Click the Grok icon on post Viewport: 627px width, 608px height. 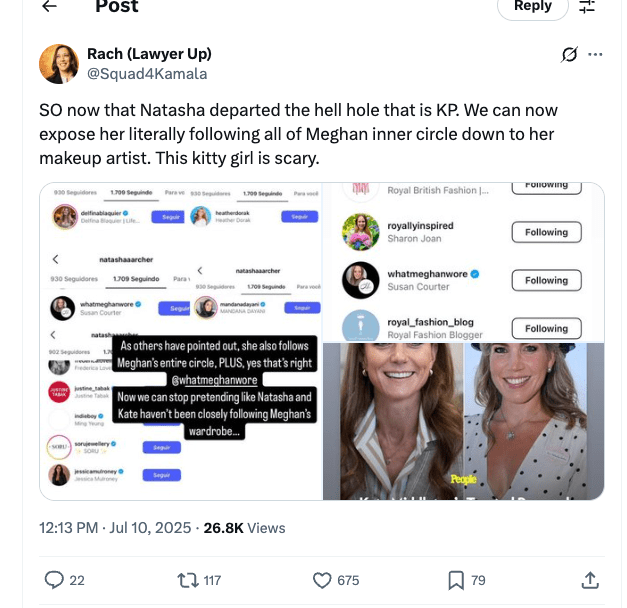click(569, 54)
